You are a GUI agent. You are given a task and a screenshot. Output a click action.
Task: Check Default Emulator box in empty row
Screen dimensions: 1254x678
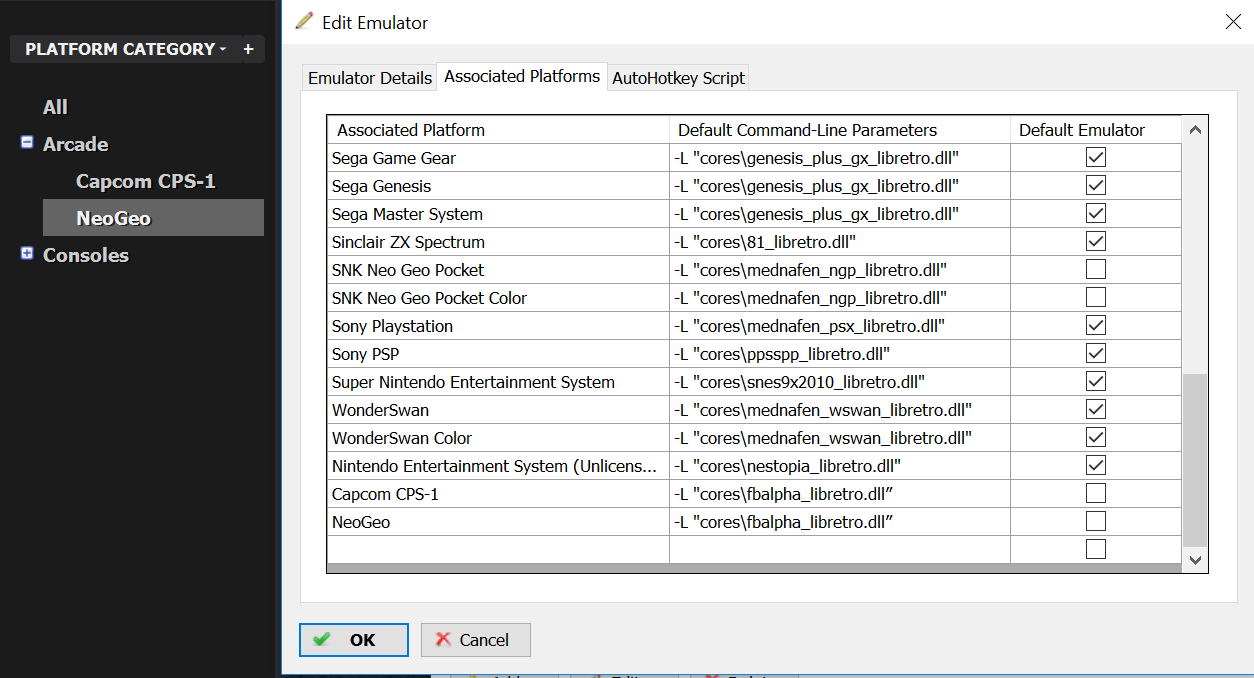[1096, 549]
